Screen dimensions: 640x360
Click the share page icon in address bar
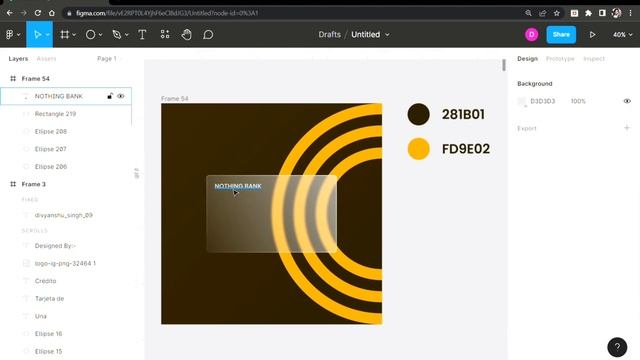542,13
